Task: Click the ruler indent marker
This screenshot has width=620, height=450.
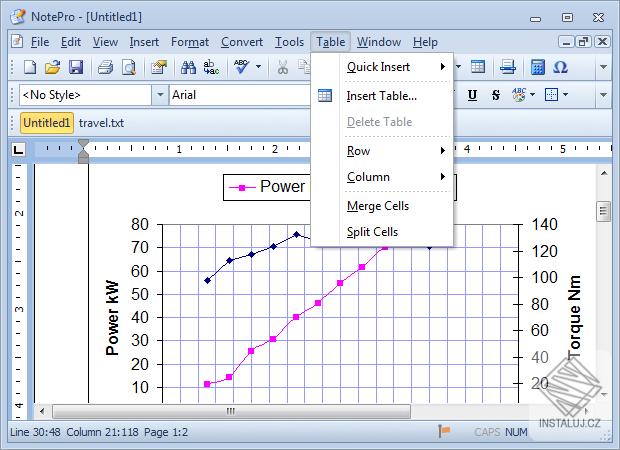Action: [x=83, y=151]
